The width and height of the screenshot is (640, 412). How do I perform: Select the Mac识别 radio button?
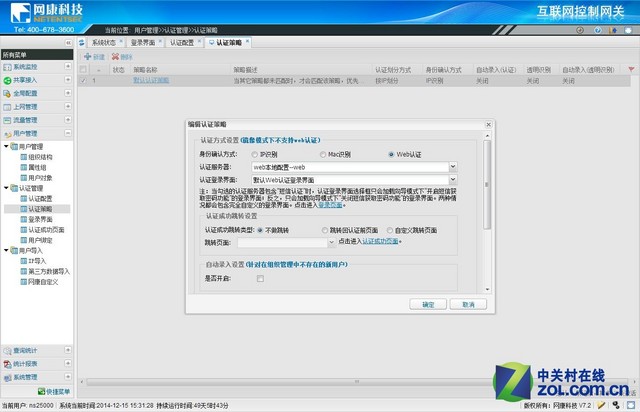point(323,155)
